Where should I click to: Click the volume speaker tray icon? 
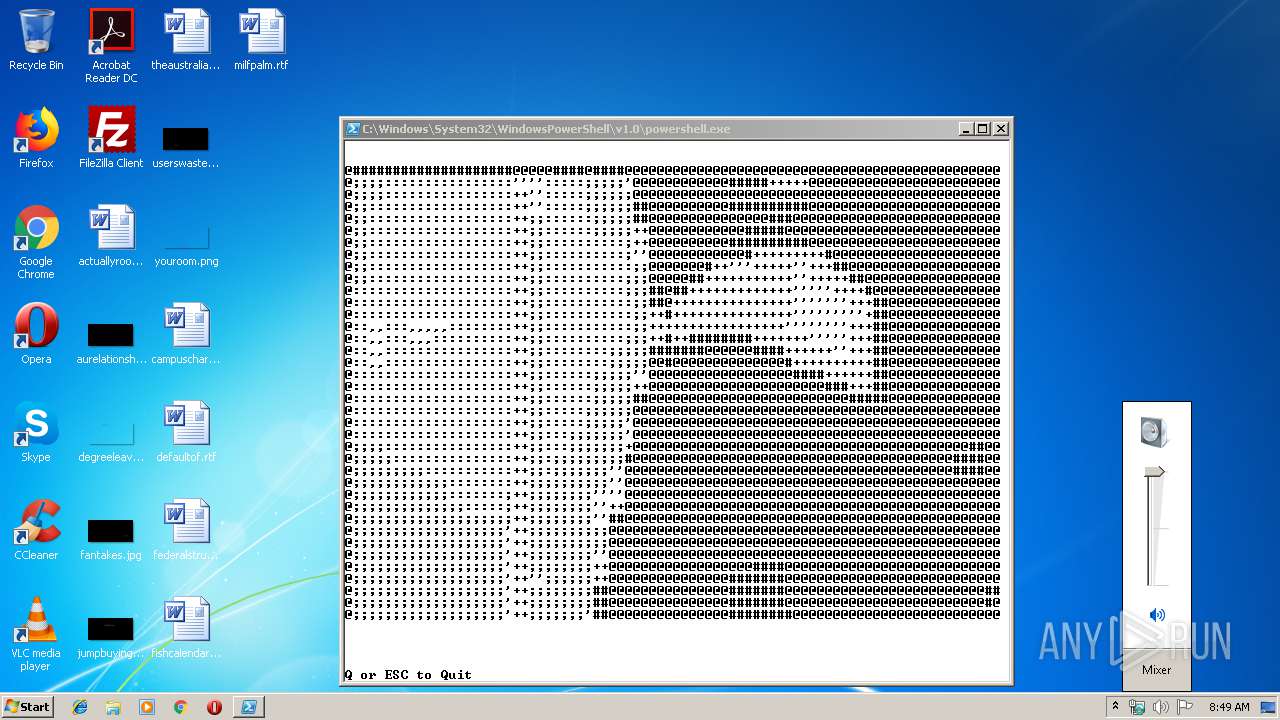click(x=1160, y=707)
